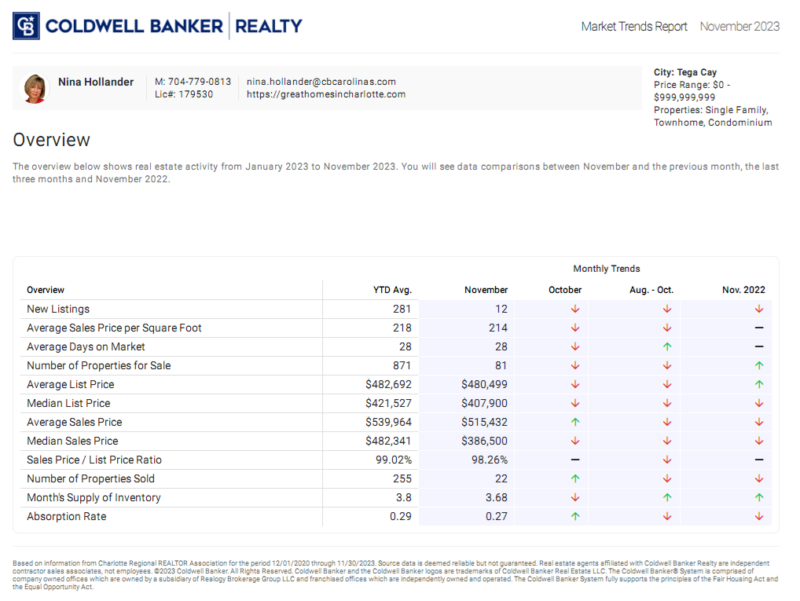Select the green up arrow for Absorption Rate October
The width and height of the screenshot is (800, 601).
pos(574,516)
